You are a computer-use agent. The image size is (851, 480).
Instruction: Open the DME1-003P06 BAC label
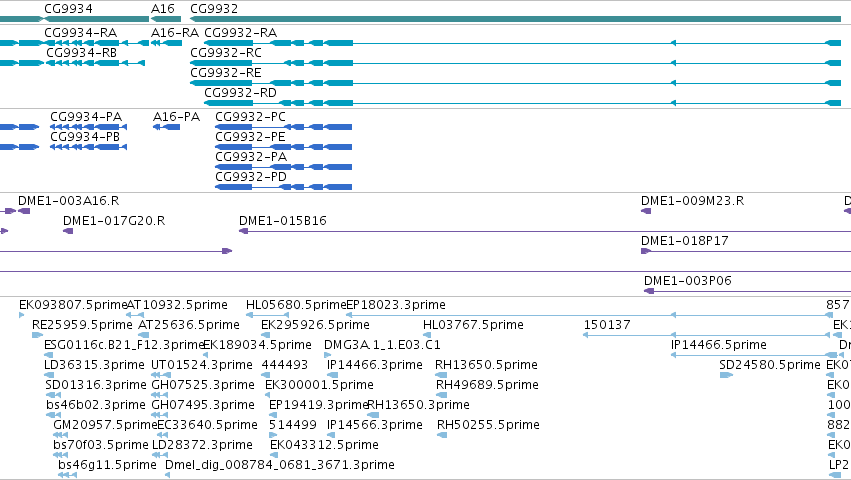(688, 281)
